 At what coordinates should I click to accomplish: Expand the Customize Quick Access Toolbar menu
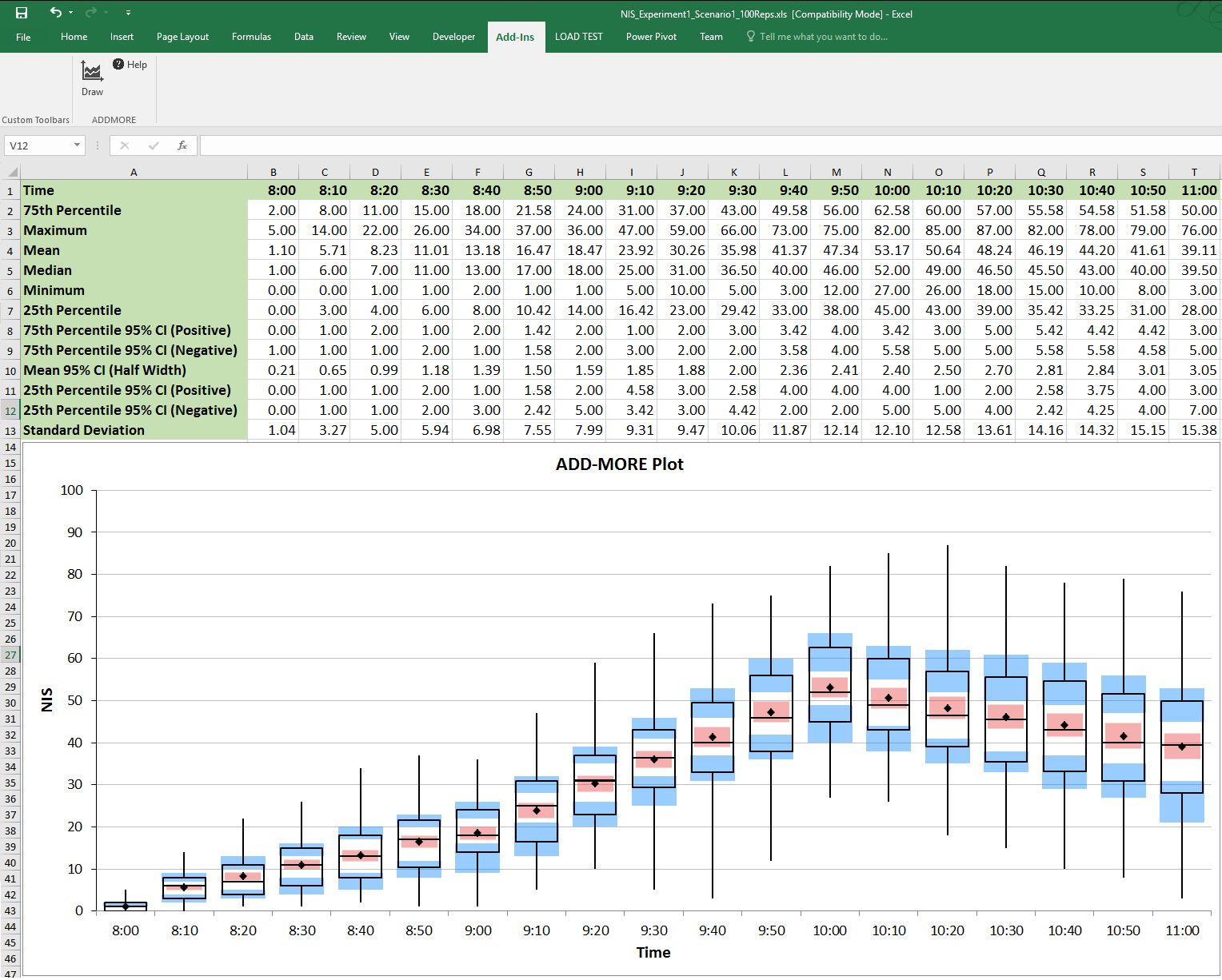tap(128, 13)
